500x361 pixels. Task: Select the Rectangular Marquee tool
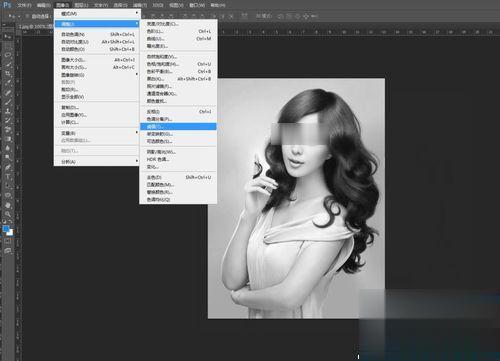(x=8, y=46)
